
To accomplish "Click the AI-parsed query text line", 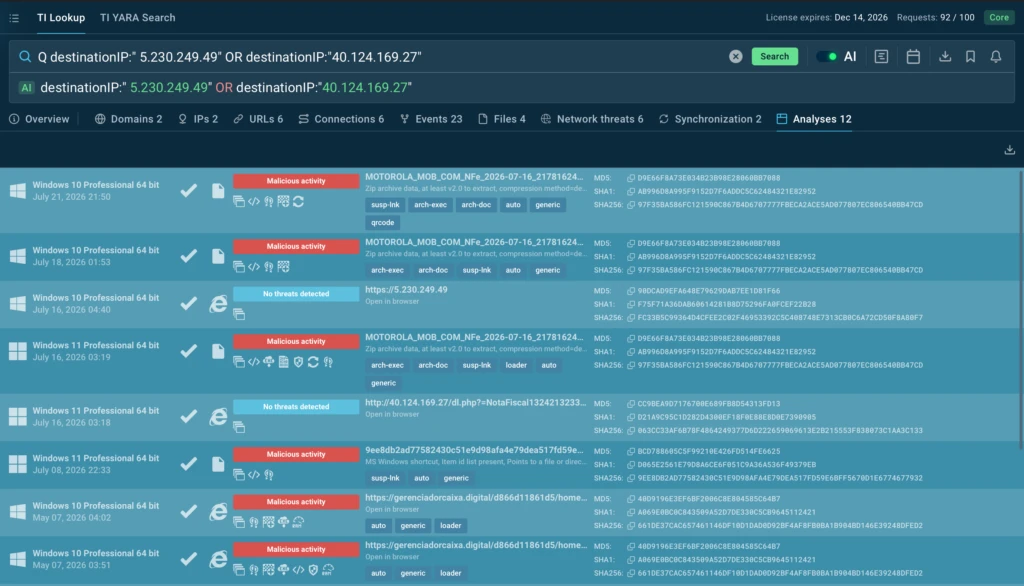I will (226, 88).
